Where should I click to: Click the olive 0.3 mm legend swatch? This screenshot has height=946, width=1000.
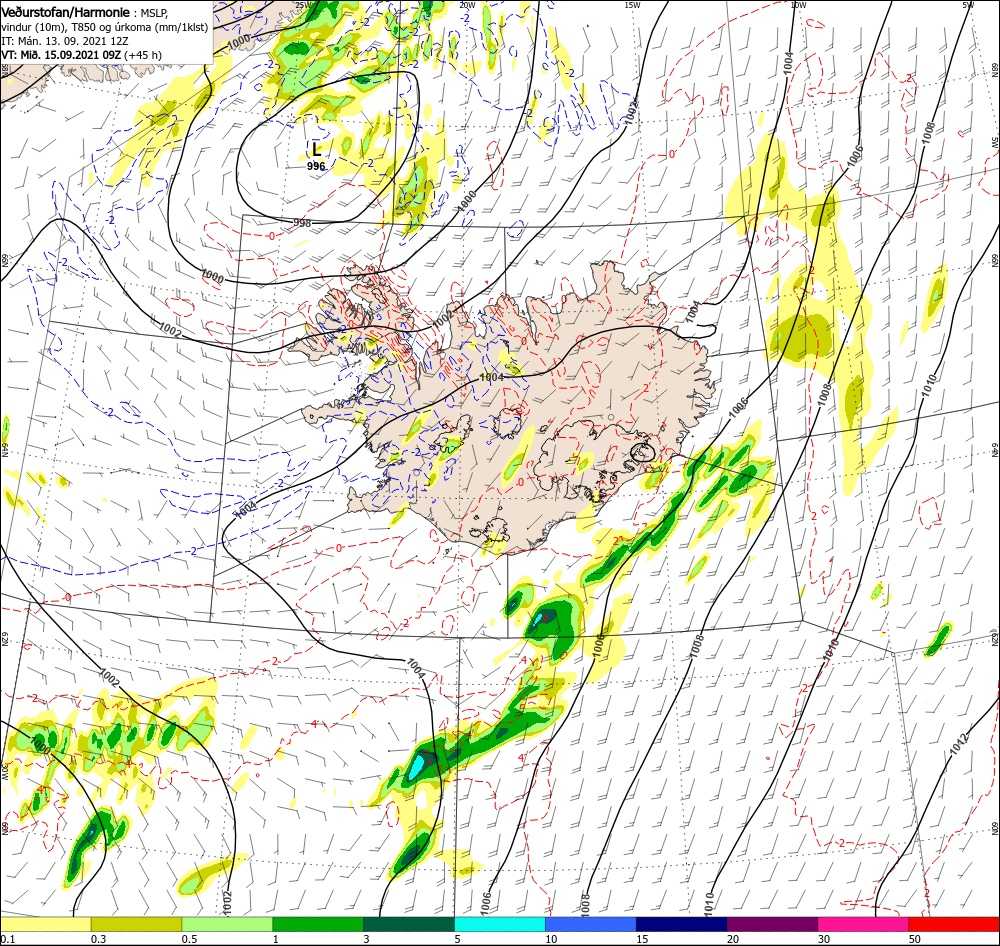136,924
